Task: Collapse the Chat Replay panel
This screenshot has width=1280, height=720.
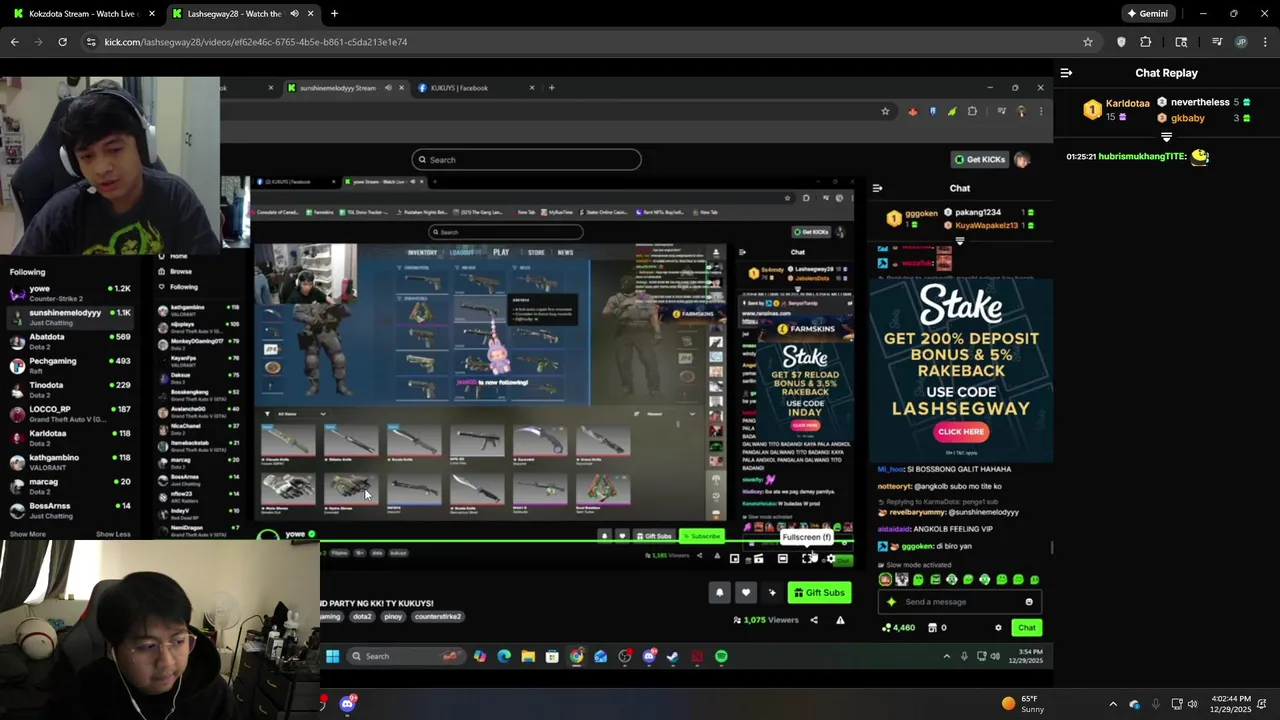Action: click(1066, 73)
